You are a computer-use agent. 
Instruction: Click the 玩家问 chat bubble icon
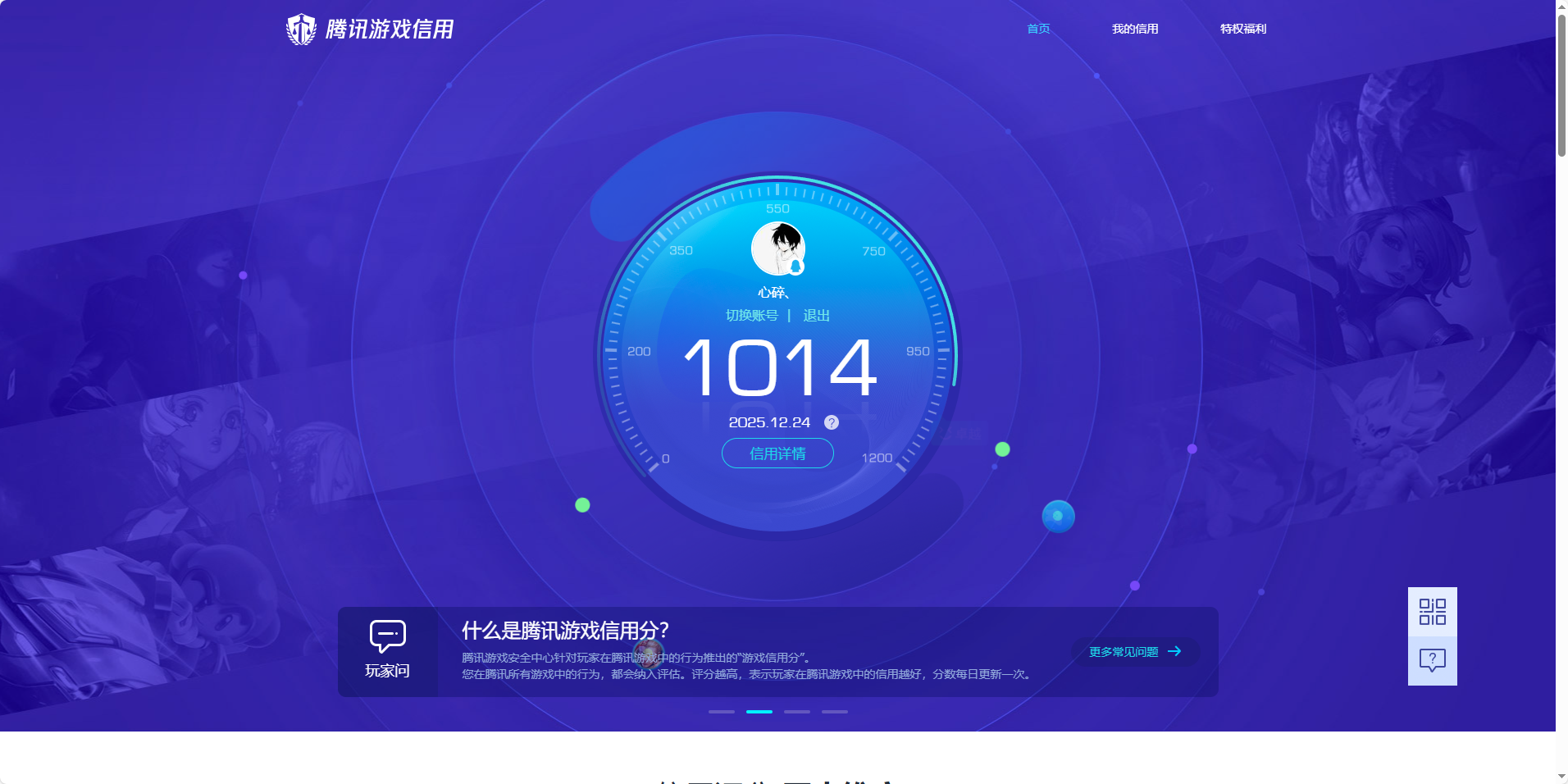(x=387, y=636)
